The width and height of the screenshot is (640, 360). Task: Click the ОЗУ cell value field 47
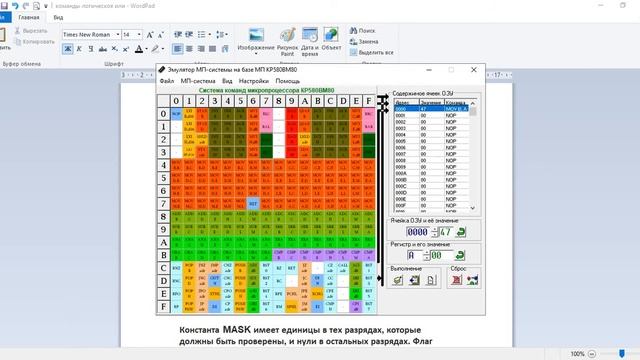coord(445,232)
